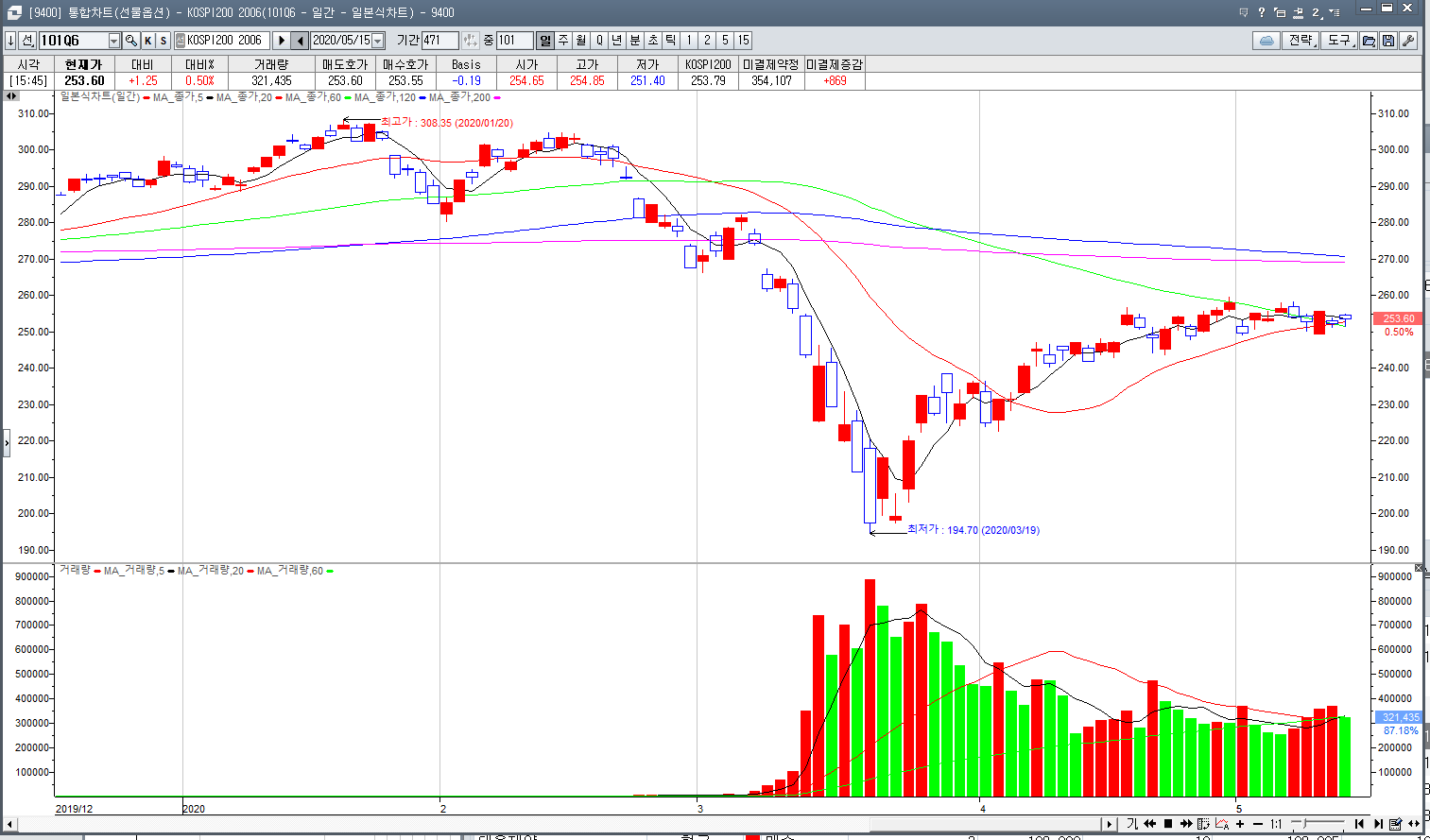Click the left-right arrows expander at chart top-left

click(11, 96)
